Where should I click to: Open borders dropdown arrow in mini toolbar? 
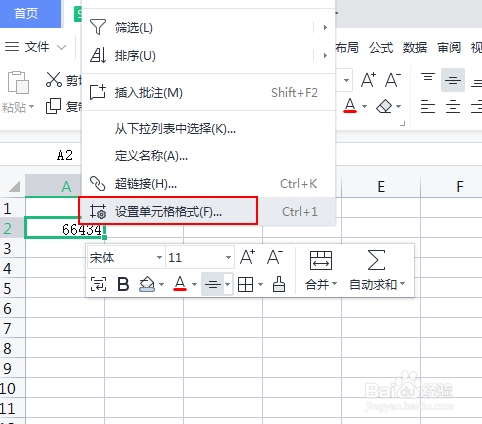coord(261,285)
